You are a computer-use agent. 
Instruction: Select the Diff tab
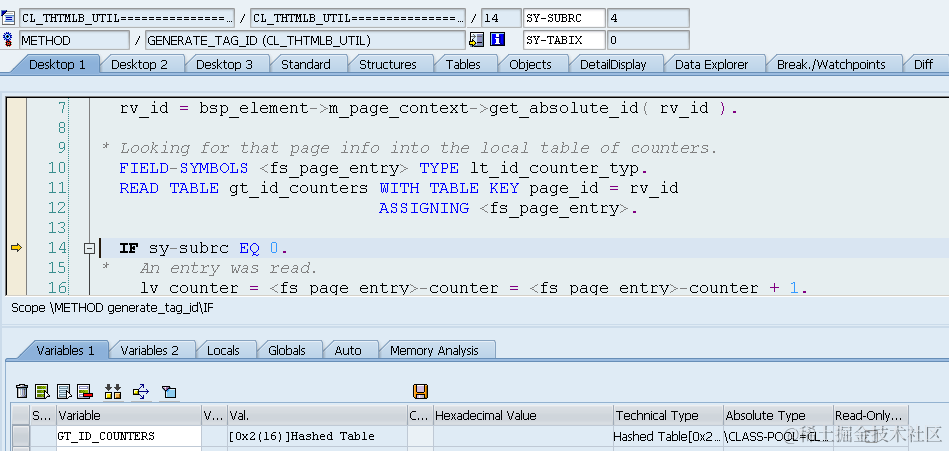pyautogui.click(x=923, y=64)
